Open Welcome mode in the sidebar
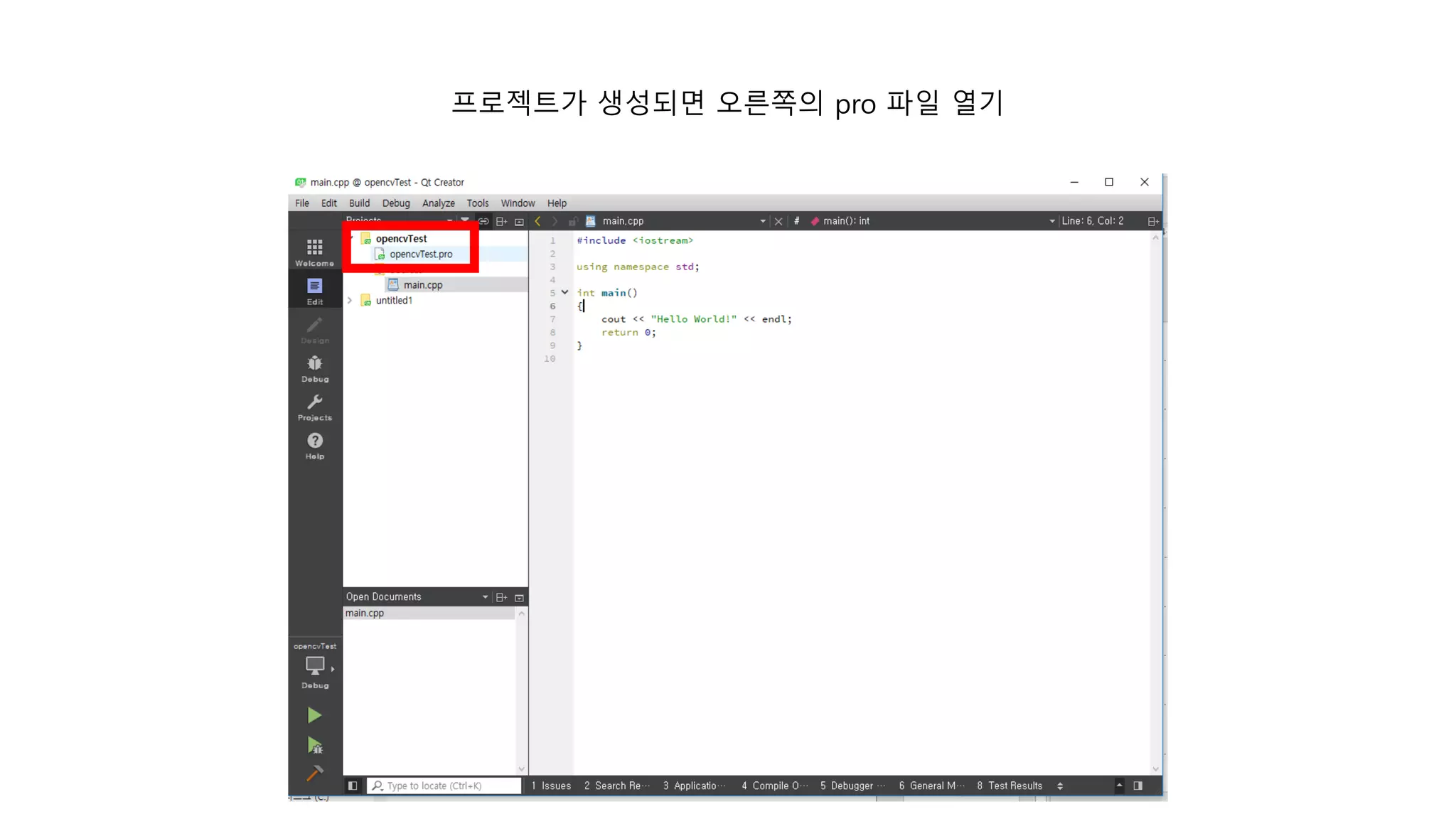 click(x=314, y=252)
